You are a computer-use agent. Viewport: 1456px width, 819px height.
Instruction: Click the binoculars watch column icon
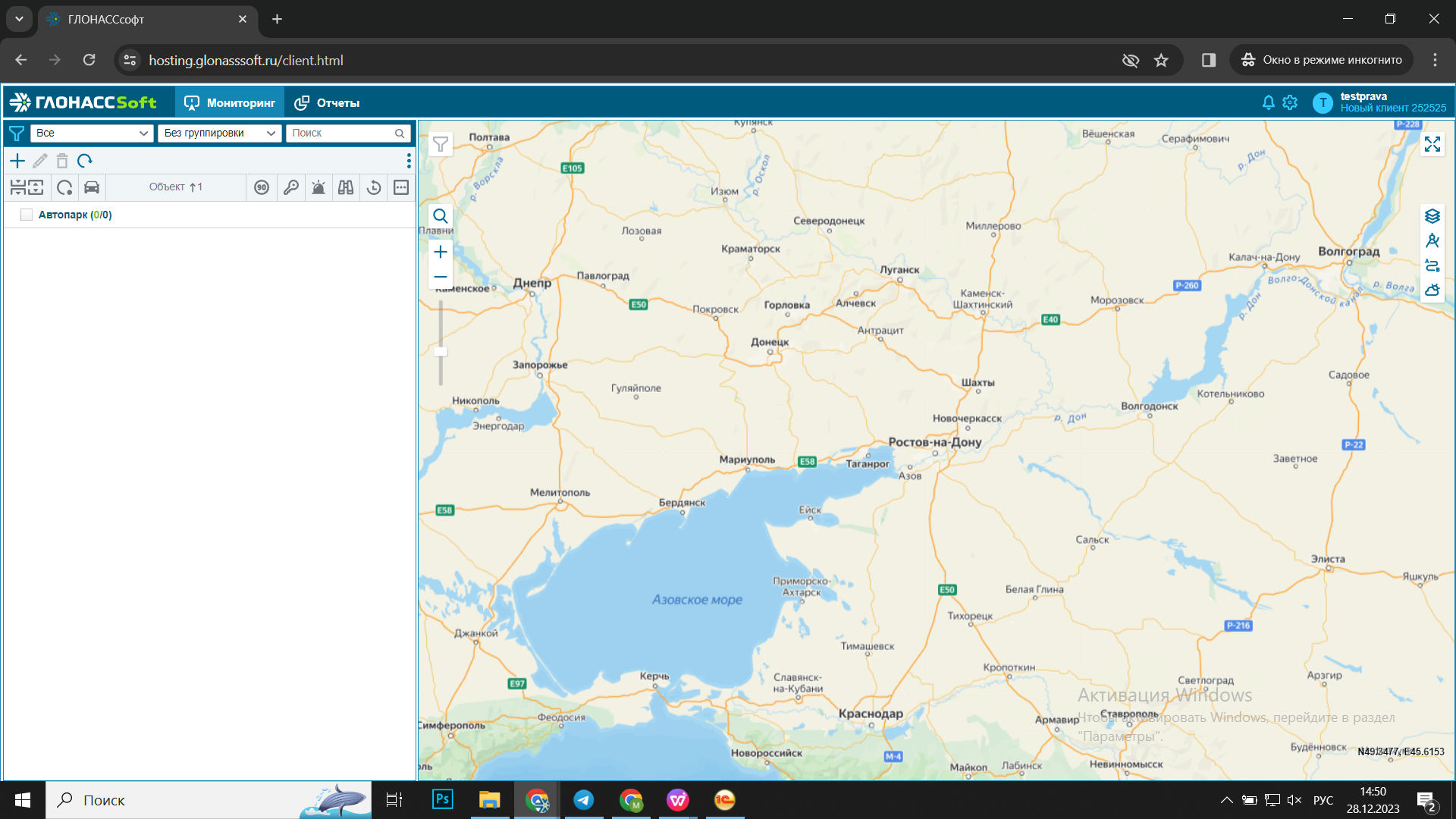coord(346,187)
